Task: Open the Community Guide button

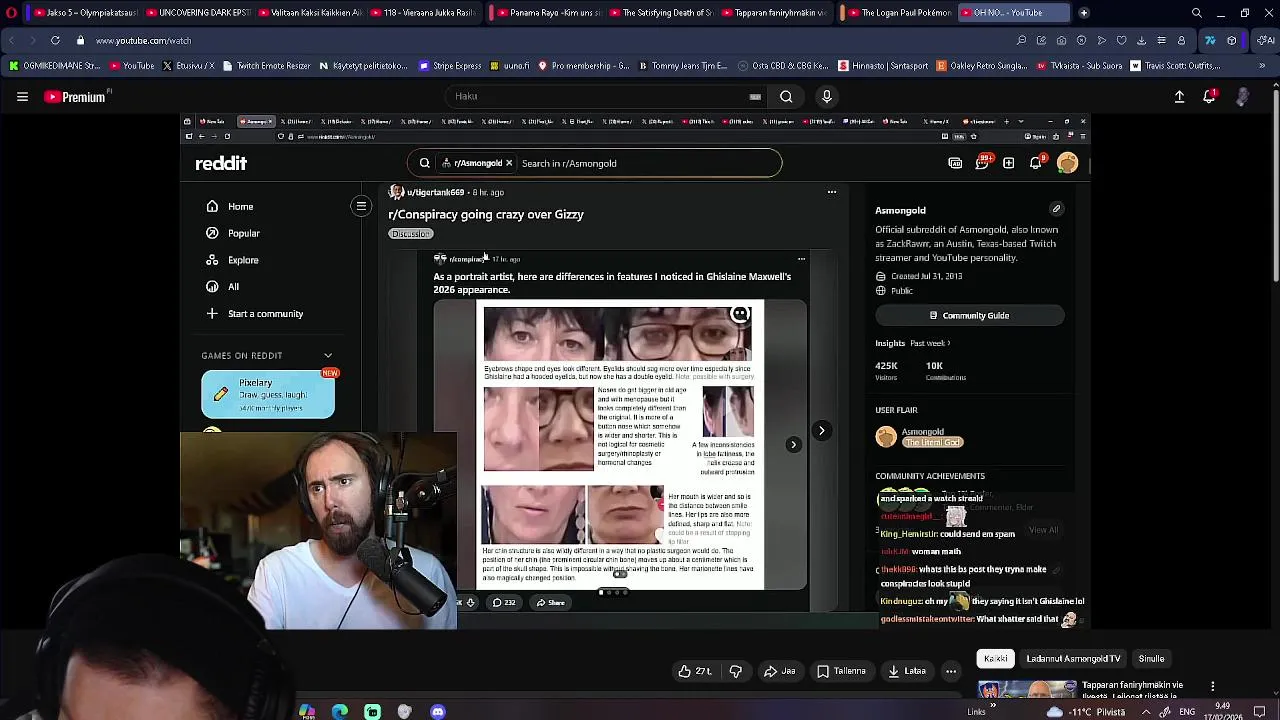Action: coord(969,316)
